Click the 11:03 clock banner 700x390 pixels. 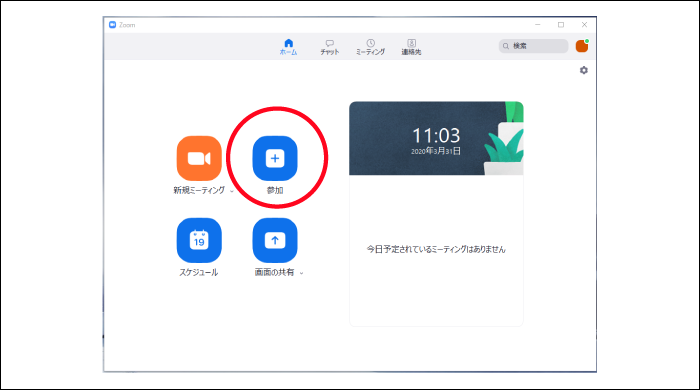[x=436, y=138]
